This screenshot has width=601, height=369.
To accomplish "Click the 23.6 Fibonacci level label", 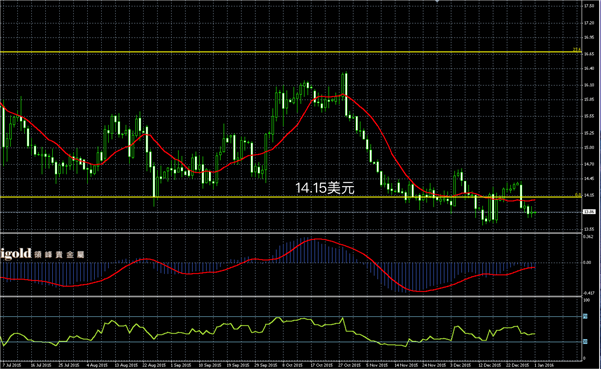I will (577, 50).
